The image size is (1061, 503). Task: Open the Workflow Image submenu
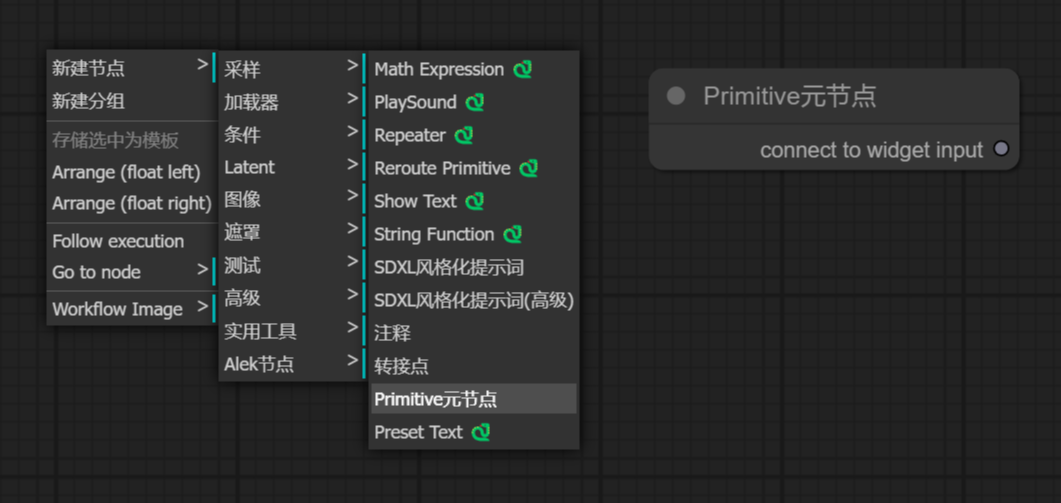130,309
